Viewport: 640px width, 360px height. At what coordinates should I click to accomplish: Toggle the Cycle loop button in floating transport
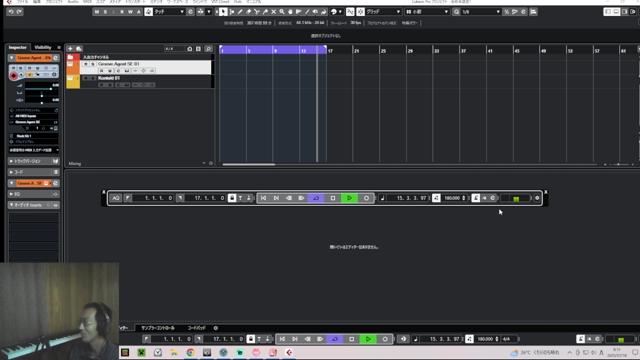(316, 198)
